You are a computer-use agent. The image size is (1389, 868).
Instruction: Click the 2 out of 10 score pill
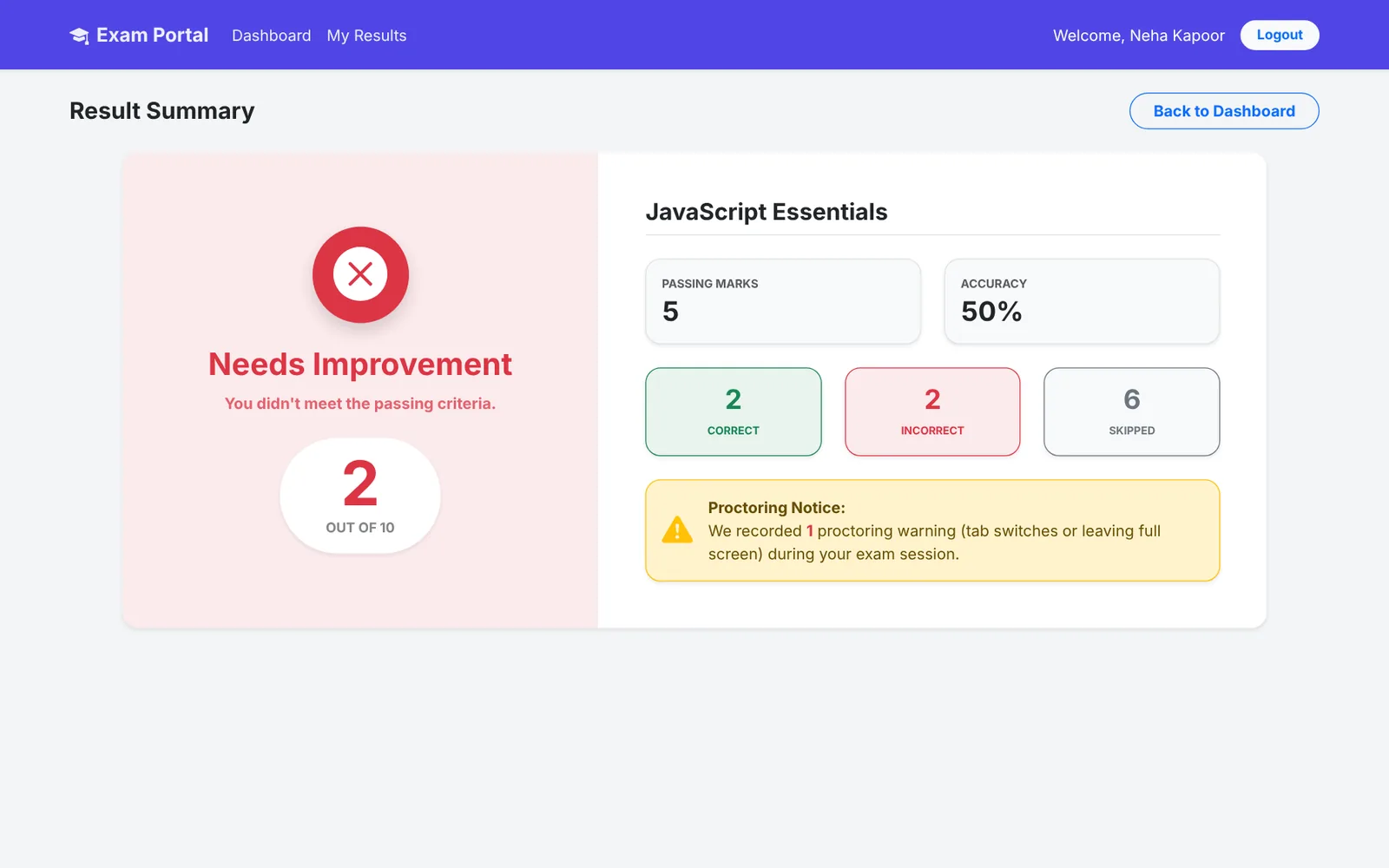[360, 496]
